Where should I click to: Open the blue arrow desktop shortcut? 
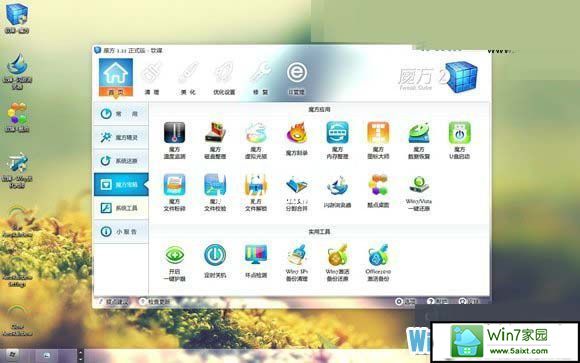[17, 169]
